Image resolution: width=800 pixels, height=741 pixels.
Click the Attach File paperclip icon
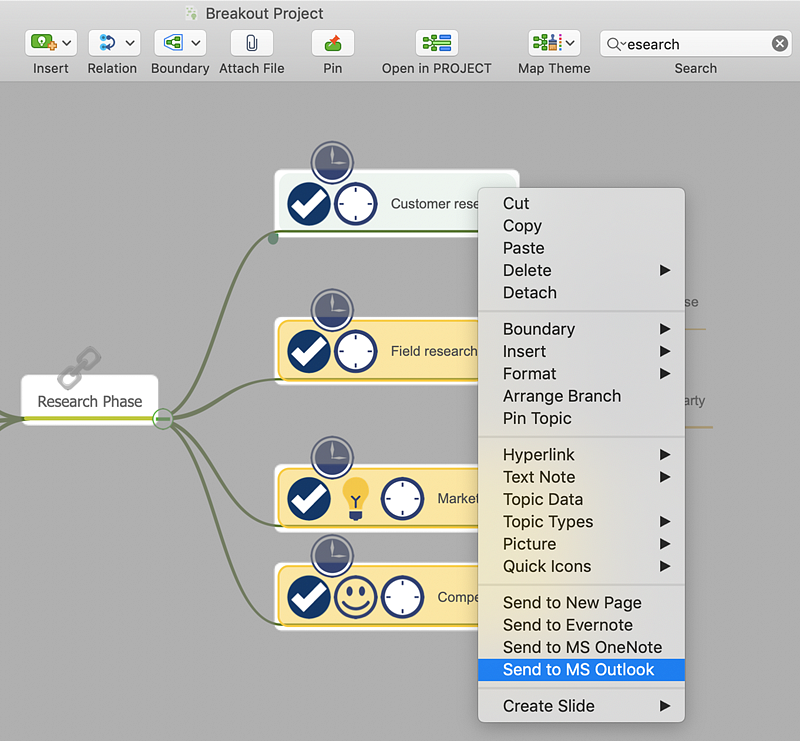tap(252, 43)
